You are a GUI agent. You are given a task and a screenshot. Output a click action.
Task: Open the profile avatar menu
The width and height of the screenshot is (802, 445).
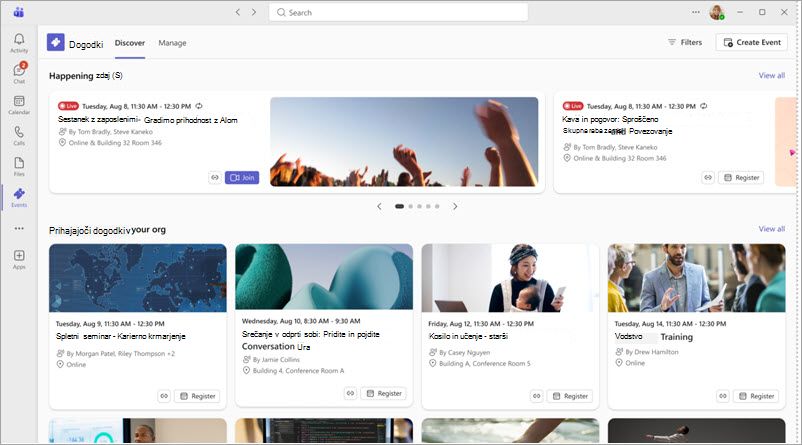pyautogui.click(x=717, y=12)
